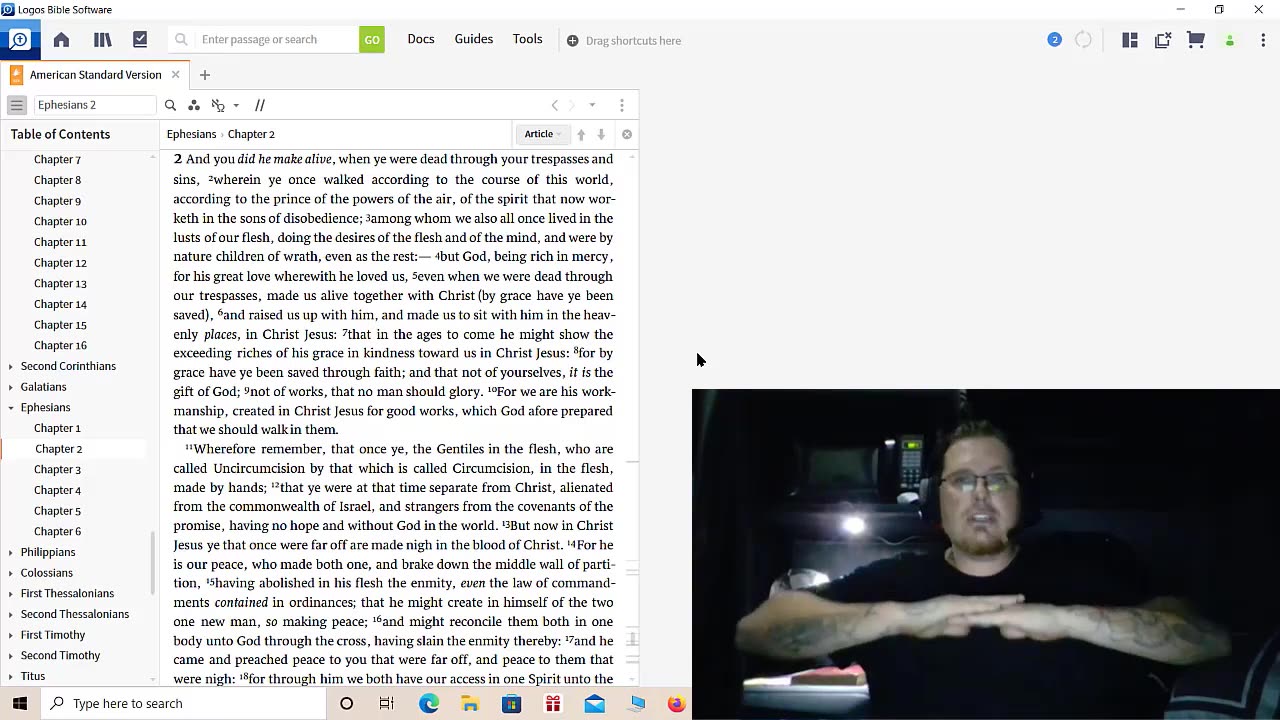Image resolution: width=1280 pixels, height=720 pixels.
Task: Open the Docs menu
Action: click(x=421, y=39)
